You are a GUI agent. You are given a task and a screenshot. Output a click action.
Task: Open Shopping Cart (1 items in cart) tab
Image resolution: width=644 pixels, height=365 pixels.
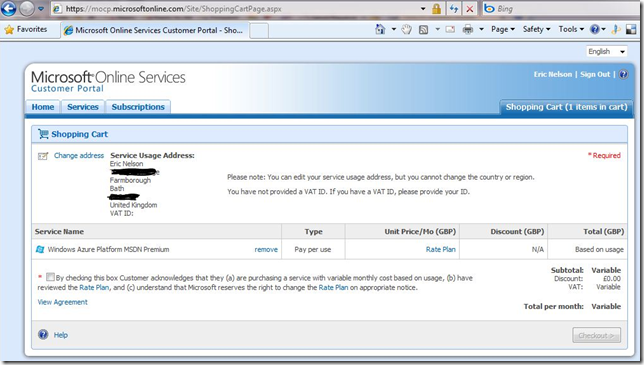[x=566, y=107]
